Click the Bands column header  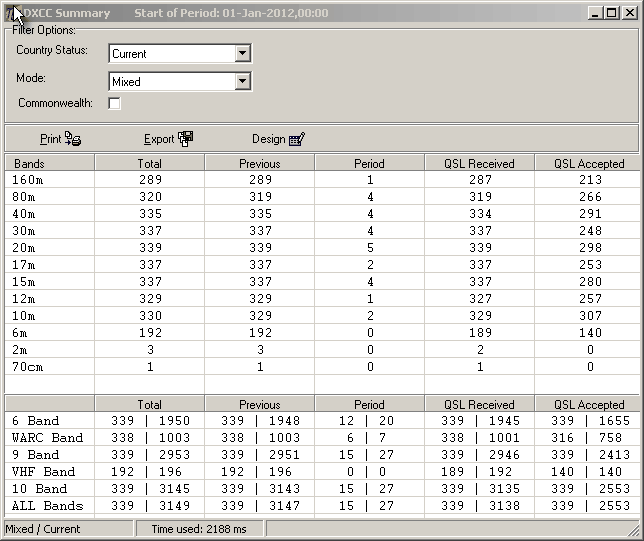coord(50,163)
